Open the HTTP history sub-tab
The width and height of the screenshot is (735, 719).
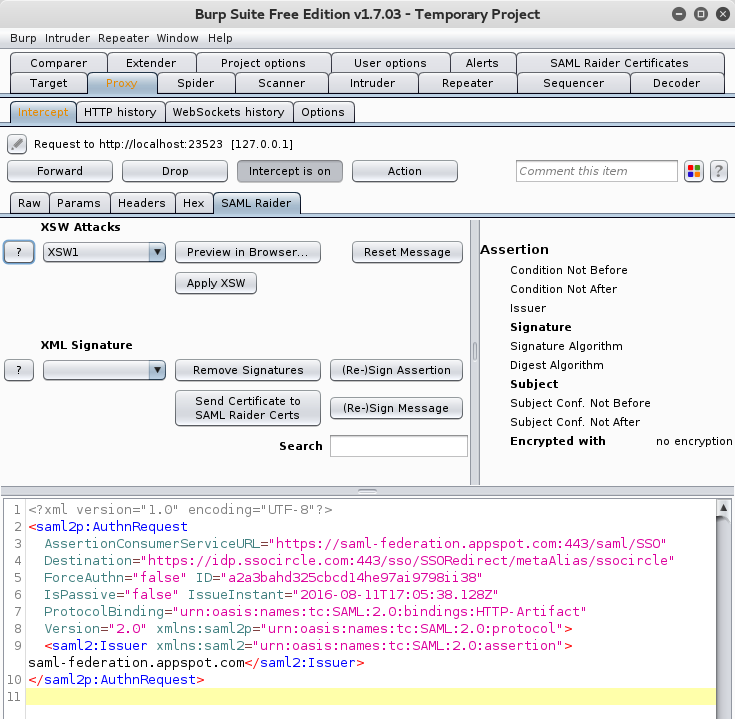120,112
